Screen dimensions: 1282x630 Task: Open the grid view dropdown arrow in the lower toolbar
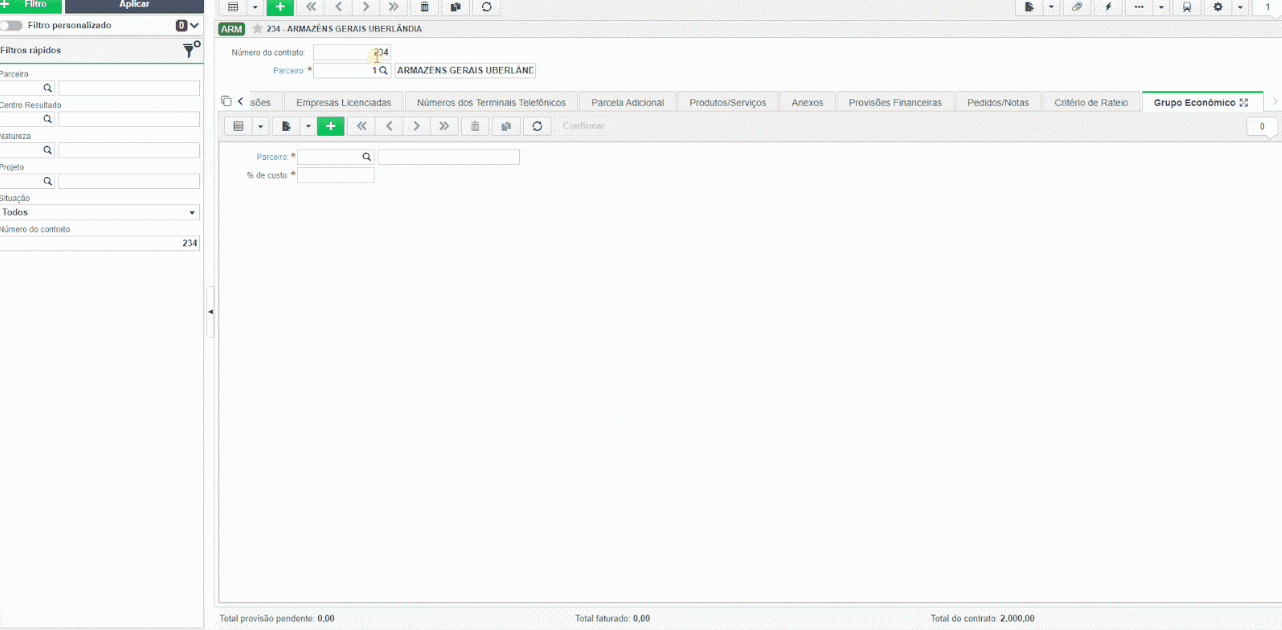260,126
